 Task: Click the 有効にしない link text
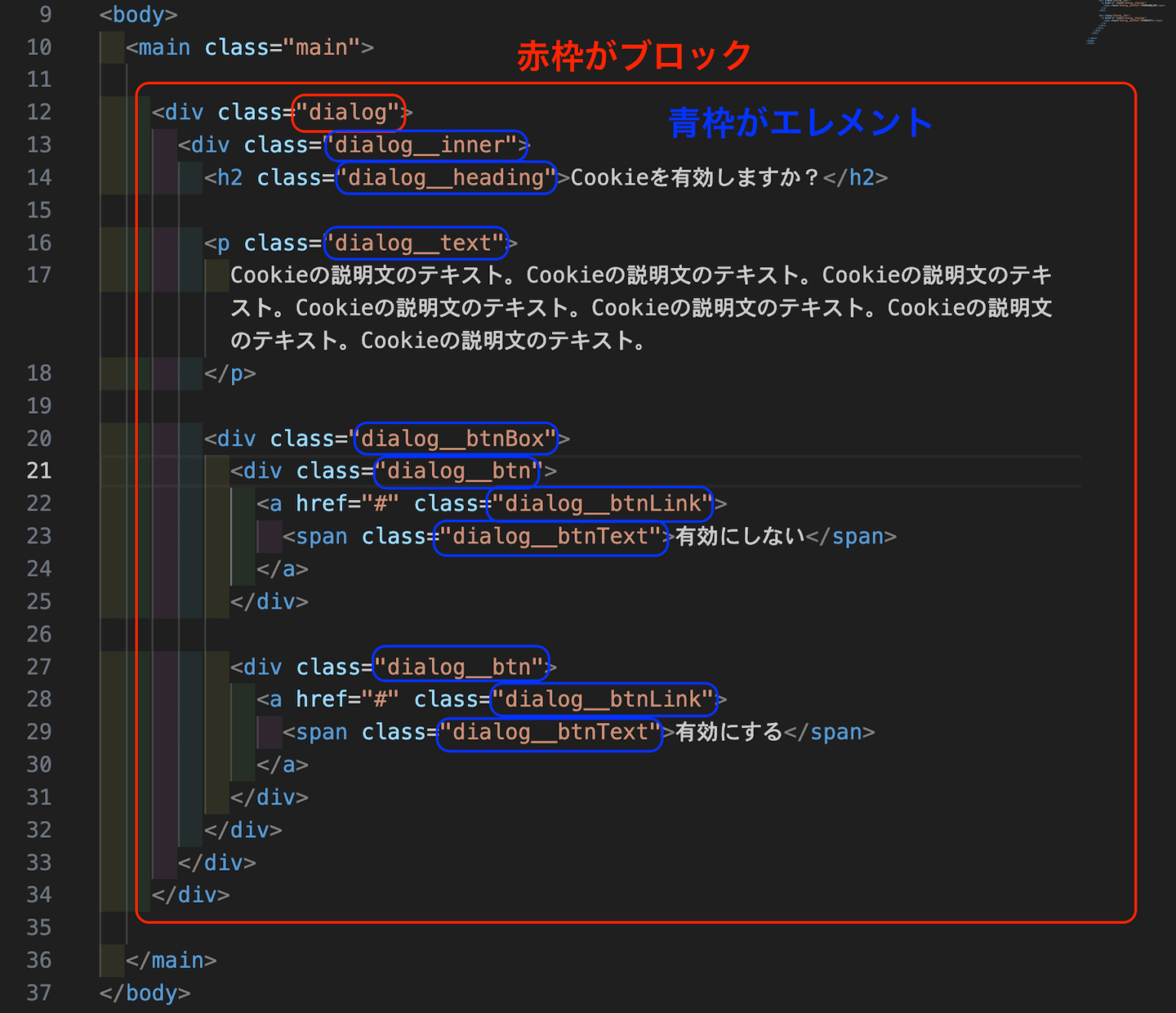pyautogui.click(x=737, y=536)
